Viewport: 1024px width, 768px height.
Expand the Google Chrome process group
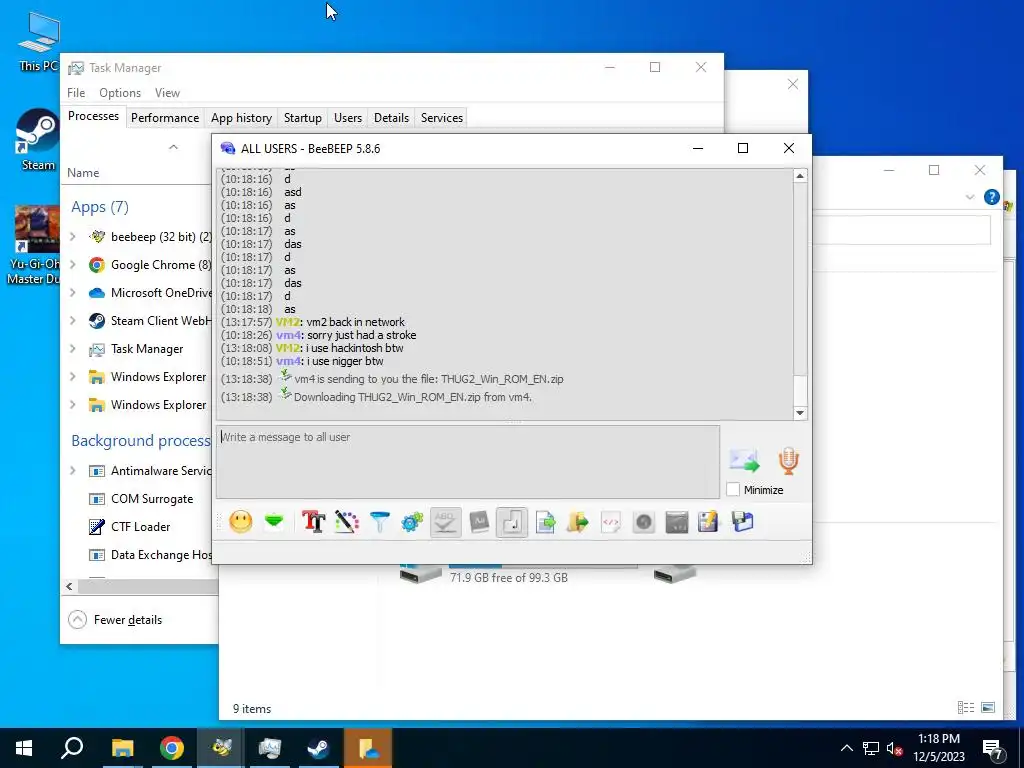(72, 264)
